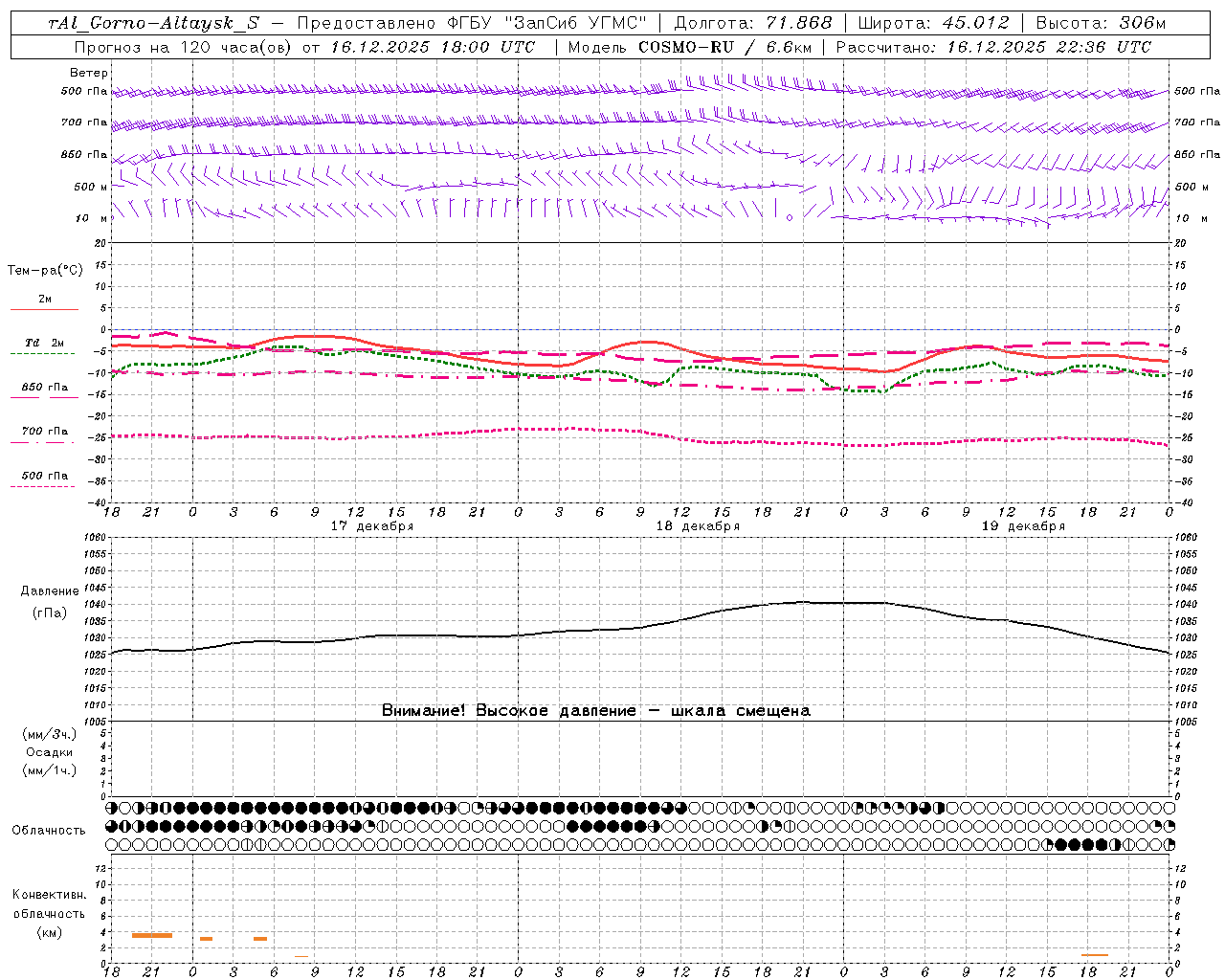The image size is (1225, 980).
Task: Click the forecast start 16.12.2025 18:00 UTC
Action: point(434,47)
